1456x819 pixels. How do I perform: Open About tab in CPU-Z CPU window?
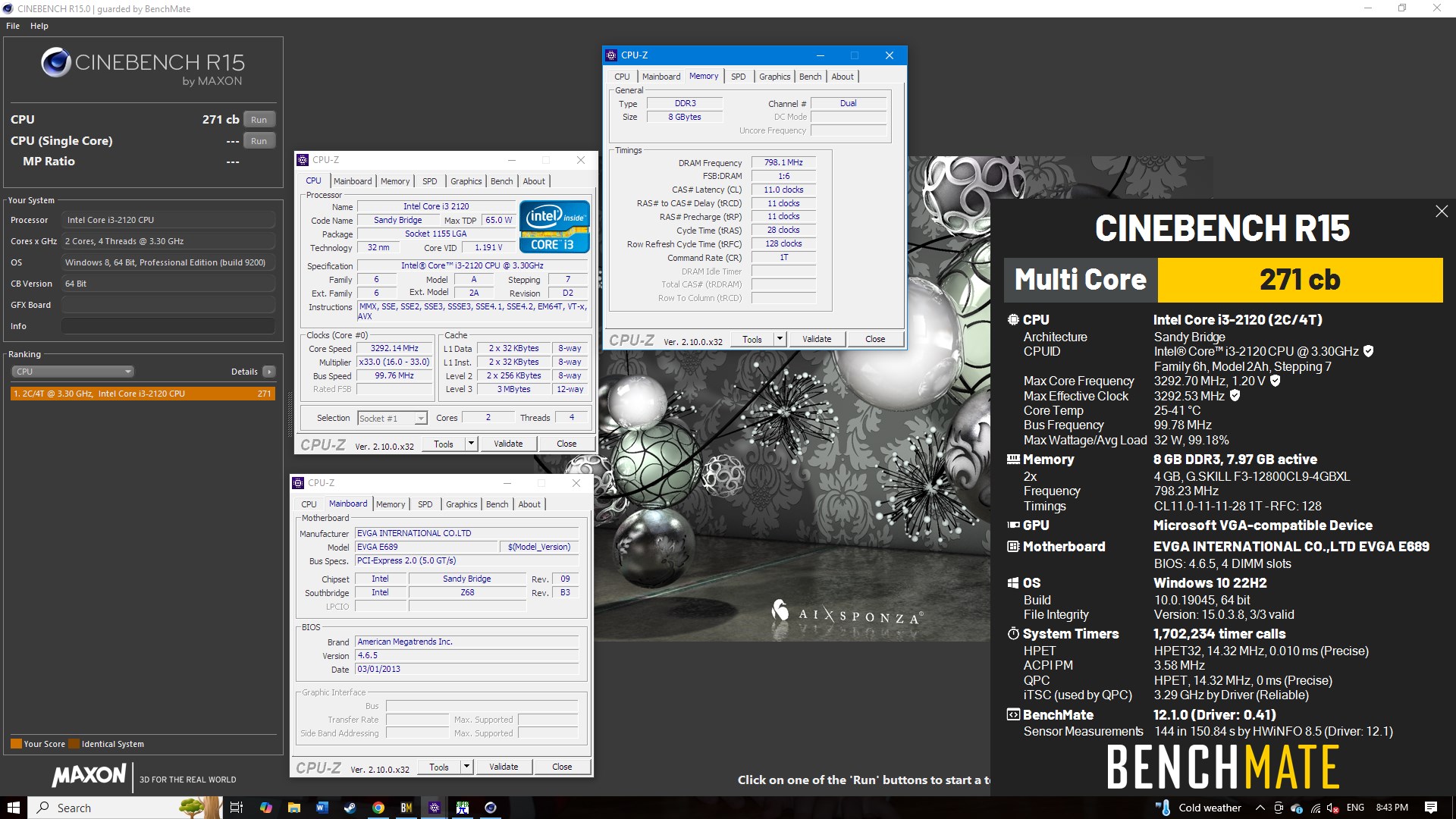pyautogui.click(x=534, y=181)
